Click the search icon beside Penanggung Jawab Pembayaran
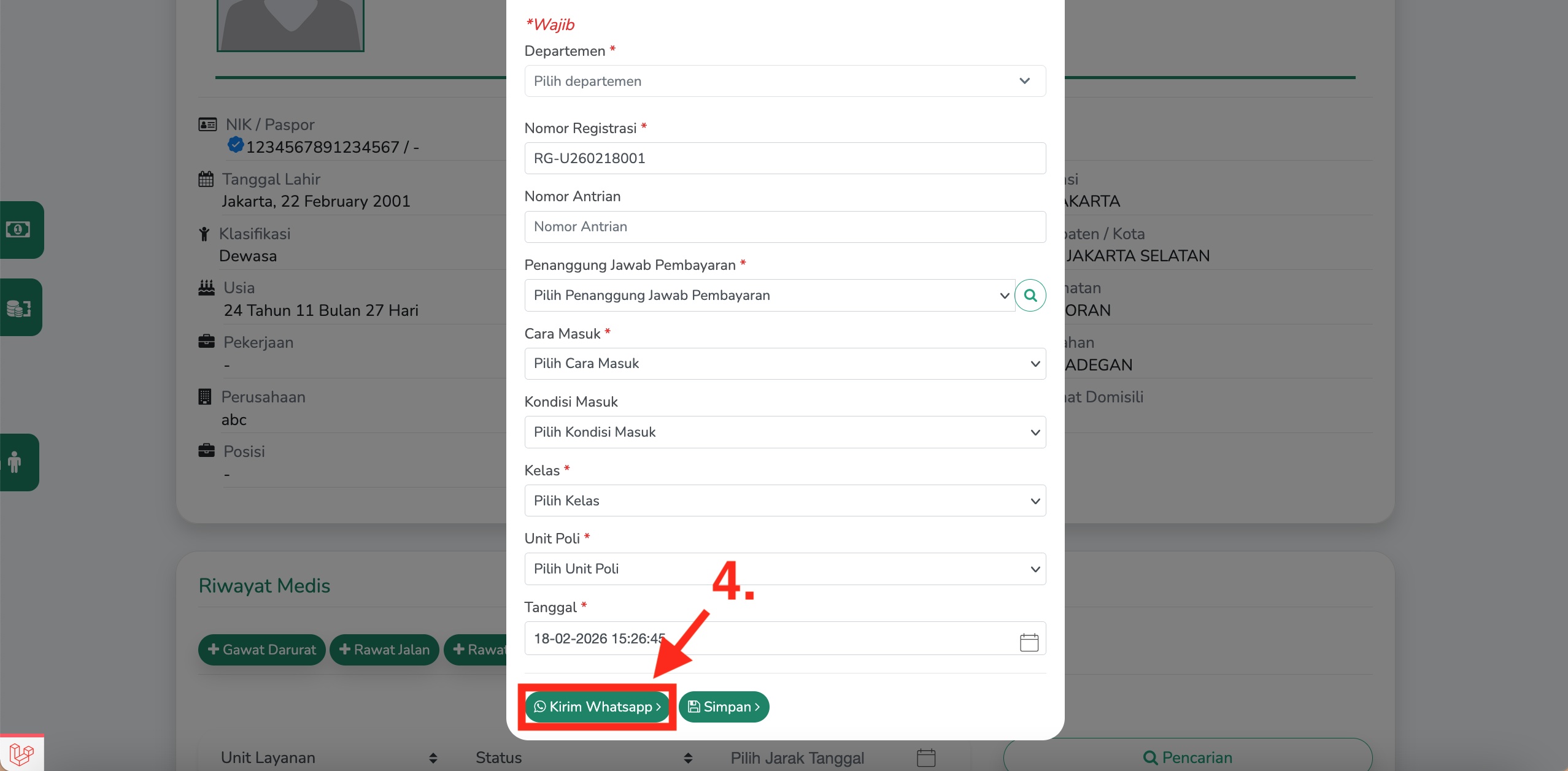Screen dimensions: 1568x771 coord(1030,296)
